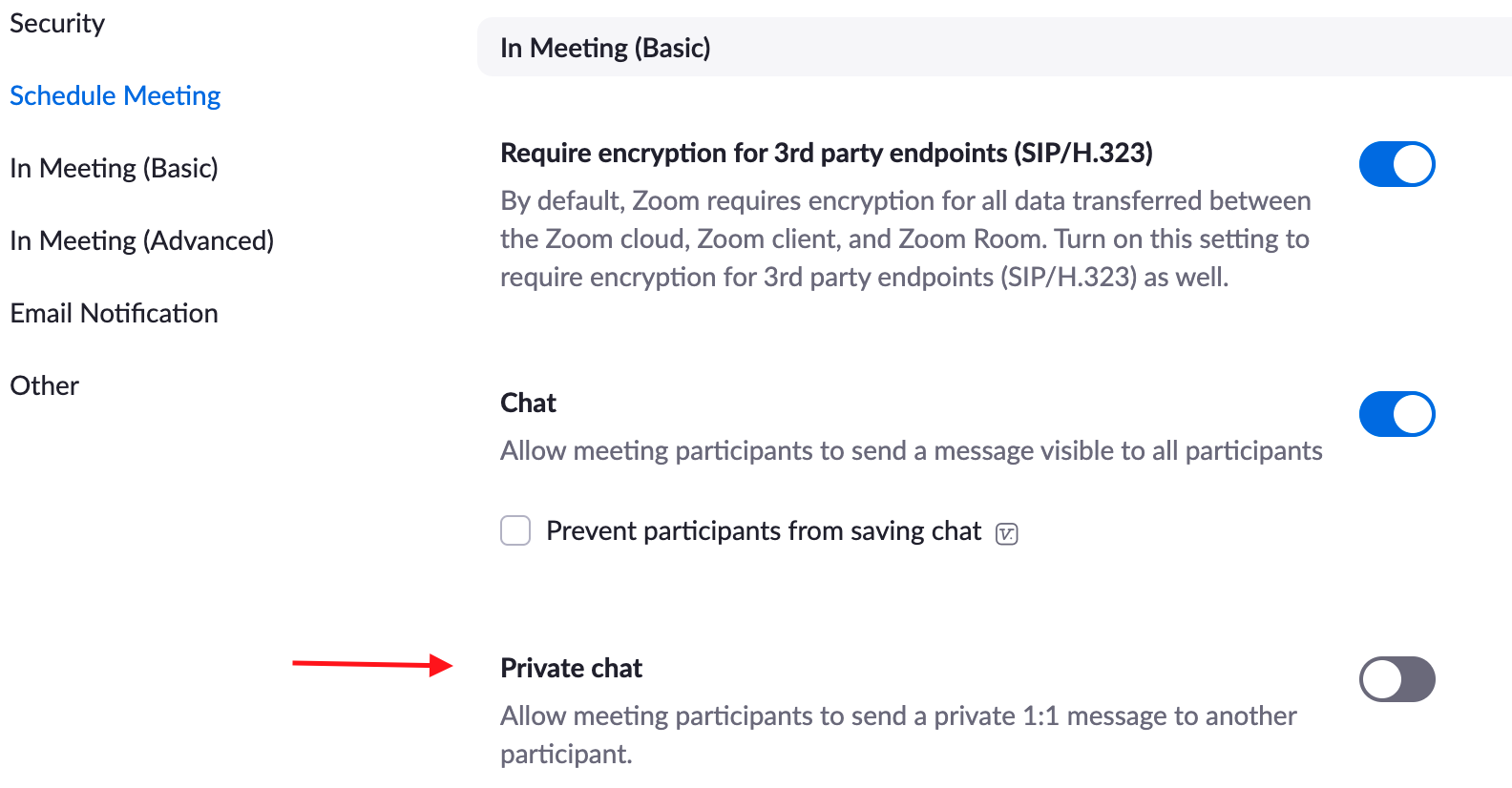Click the Chat description about message visible to all
Viewport: 1512px width, 788px height.
(911, 450)
